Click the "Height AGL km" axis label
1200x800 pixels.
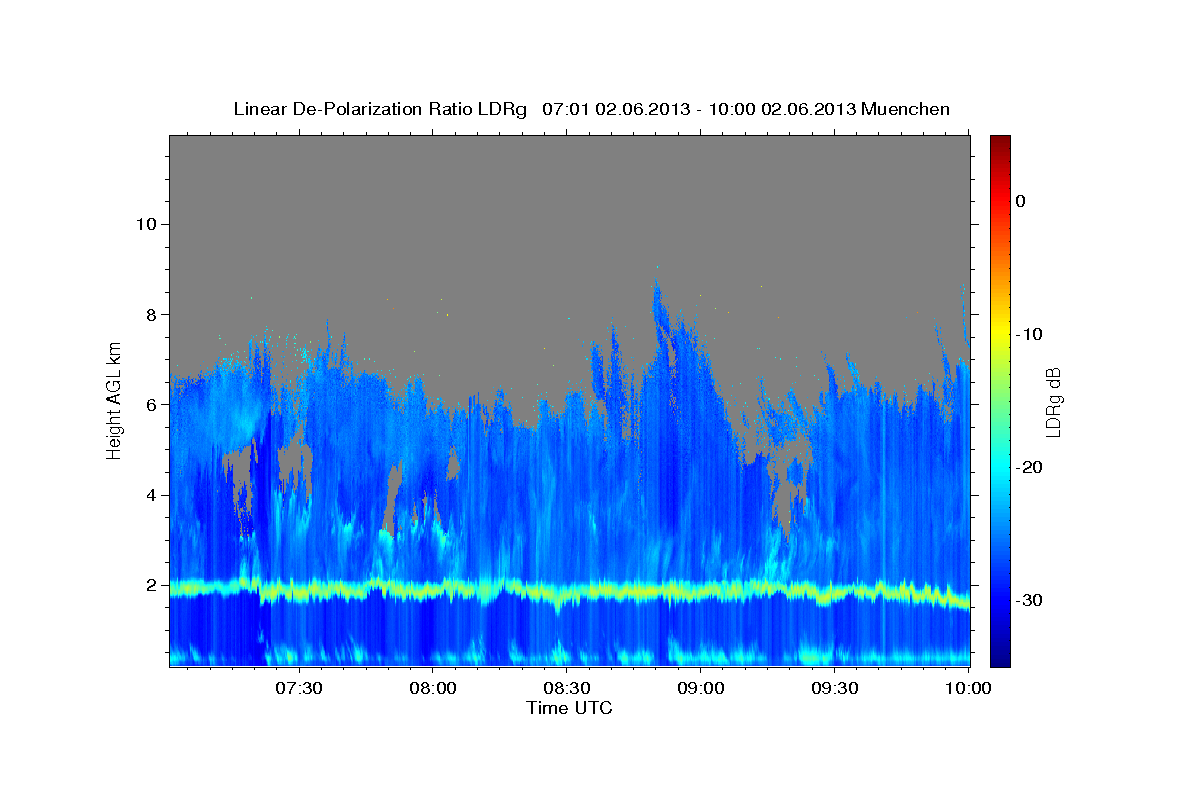[x=115, y=400]
